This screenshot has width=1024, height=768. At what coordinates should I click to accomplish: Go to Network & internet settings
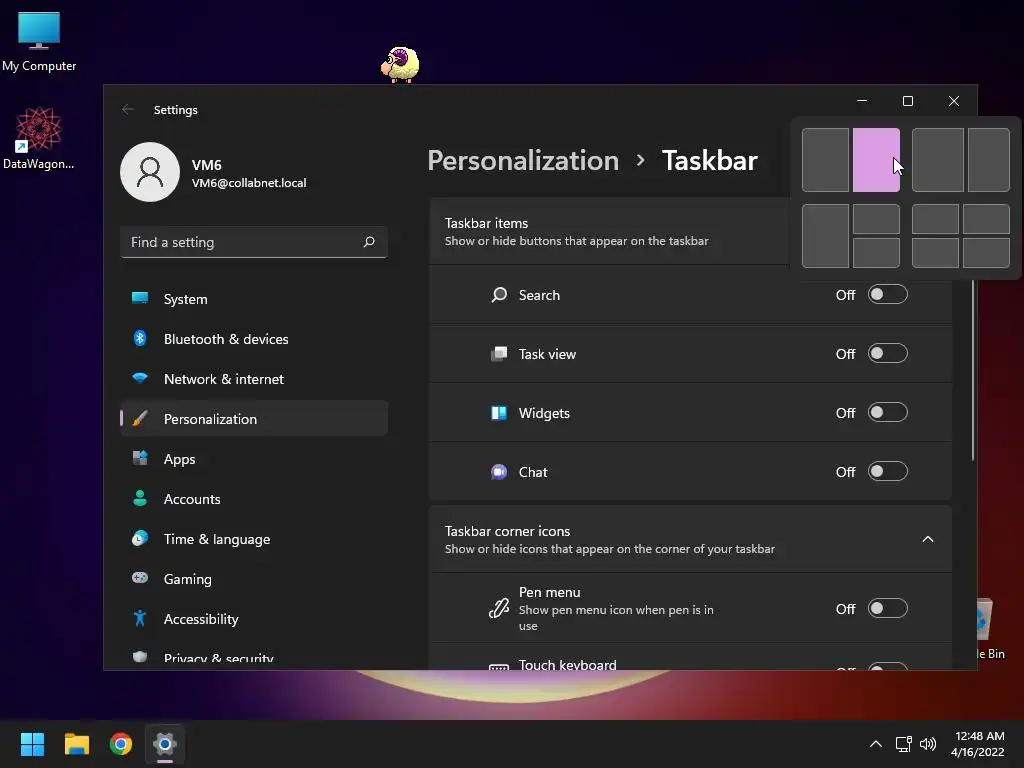(x=254, y=379)
